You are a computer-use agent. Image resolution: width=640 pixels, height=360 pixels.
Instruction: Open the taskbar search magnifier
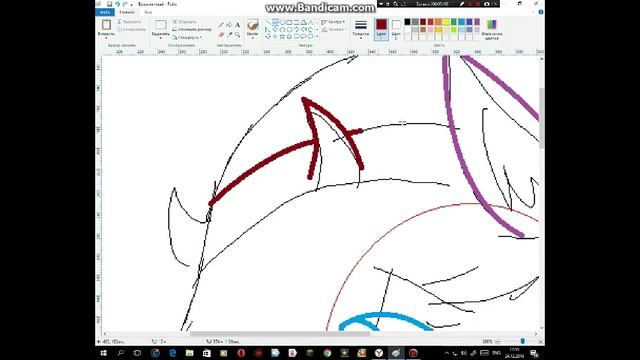pos(120,353)
